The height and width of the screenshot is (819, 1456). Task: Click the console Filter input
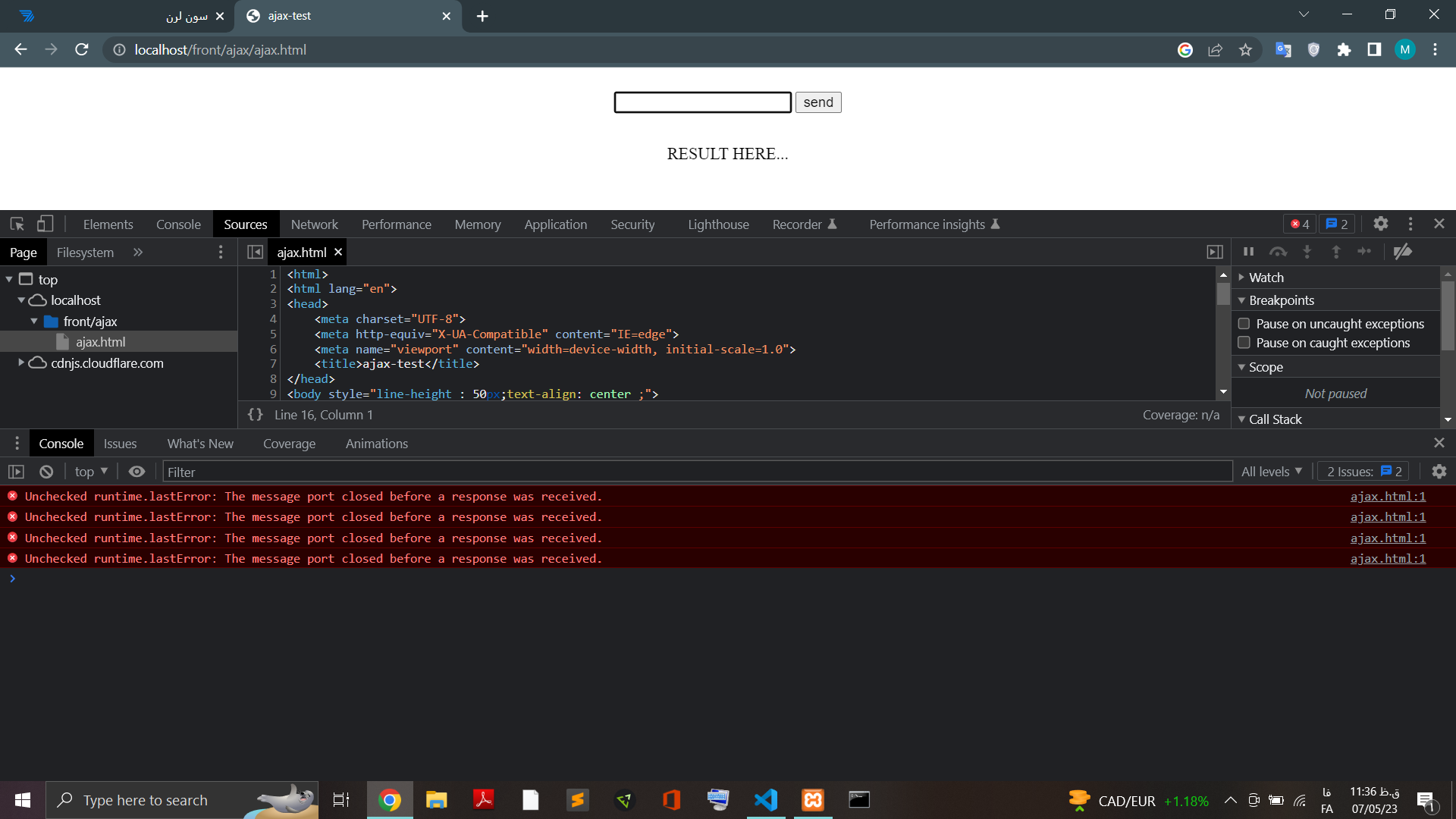click(698, 472)
